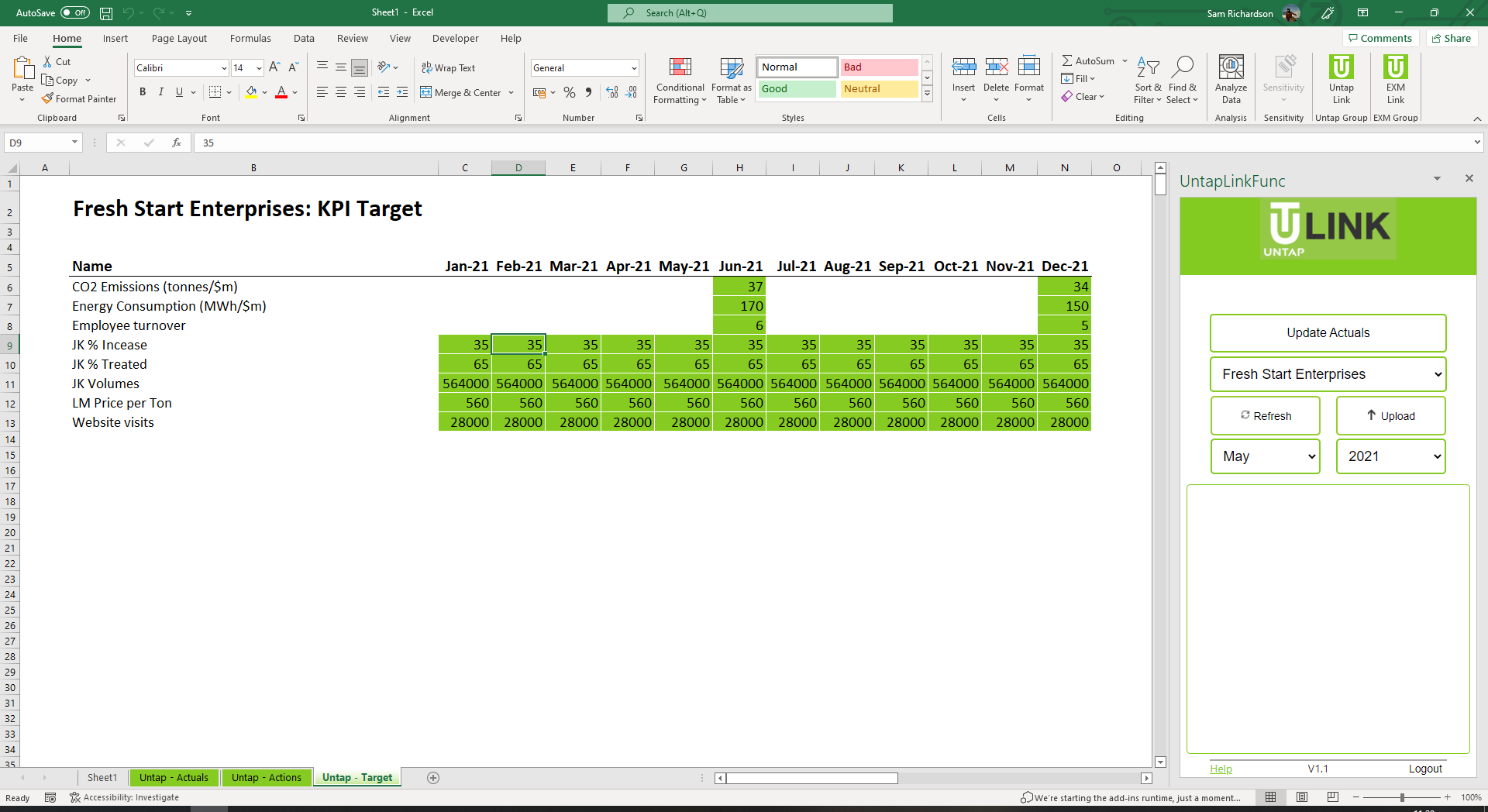Screen dimensions: 1488x812
Task: Click the Top Align icon
Action: pos(322,67)
